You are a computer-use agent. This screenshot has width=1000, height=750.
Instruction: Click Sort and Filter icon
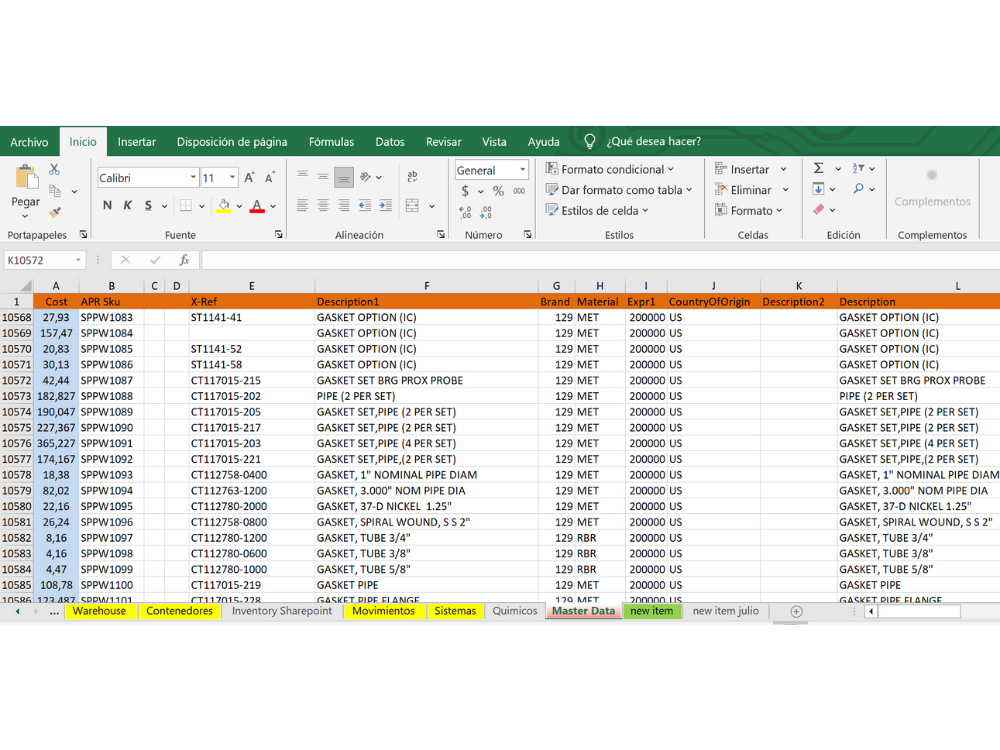tap(858, 168)
